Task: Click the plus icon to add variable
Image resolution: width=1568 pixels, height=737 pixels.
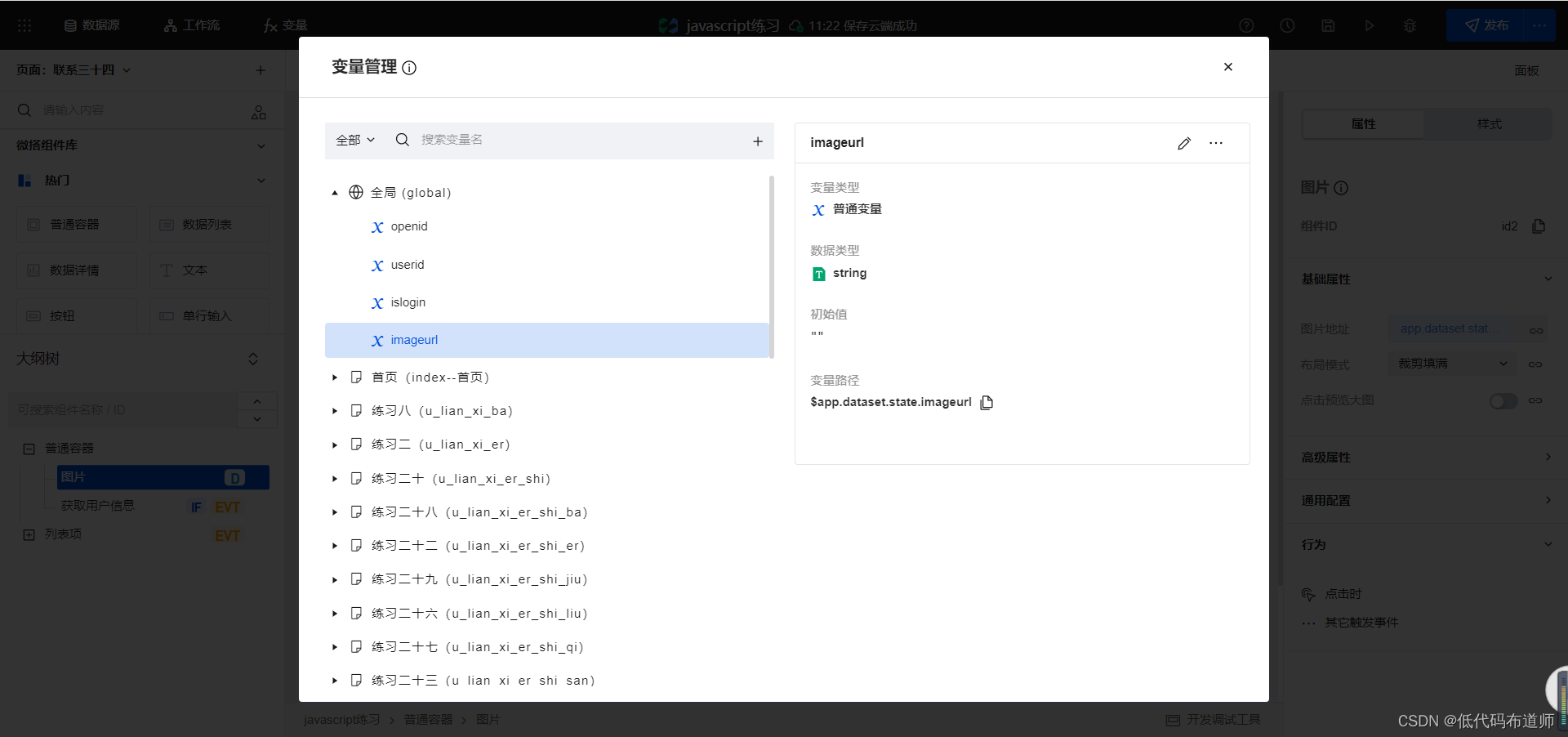Action: 758,141
